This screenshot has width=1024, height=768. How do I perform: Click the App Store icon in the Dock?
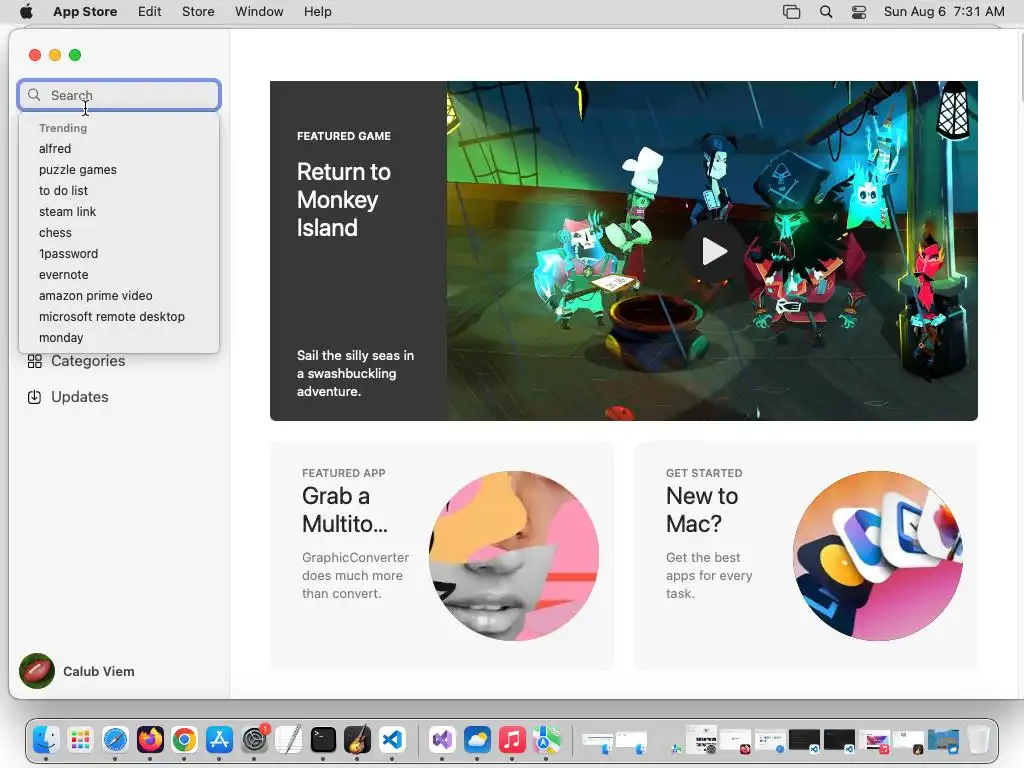click(x=219, y=740)
